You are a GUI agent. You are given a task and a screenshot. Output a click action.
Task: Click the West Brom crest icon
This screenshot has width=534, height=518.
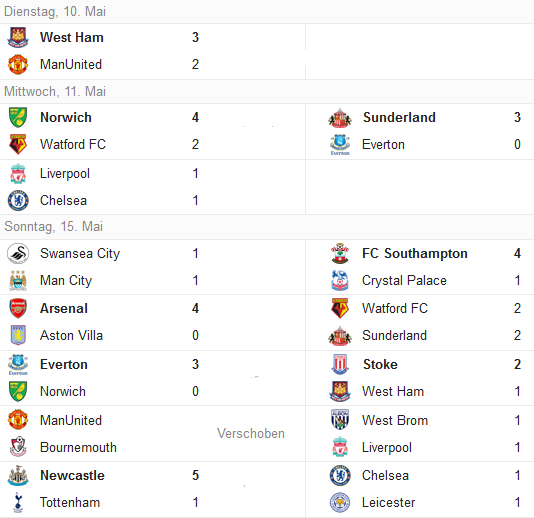pyautogui.click(x=340, y=419)
